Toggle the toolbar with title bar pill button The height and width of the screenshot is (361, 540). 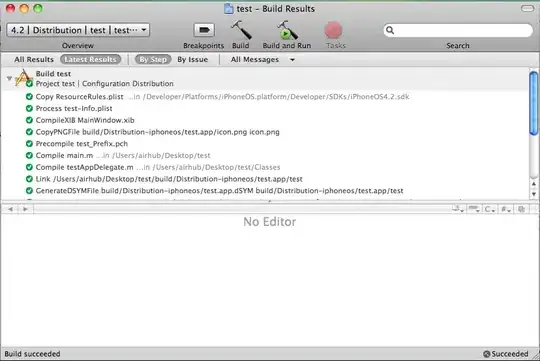(x=527, y=9)
